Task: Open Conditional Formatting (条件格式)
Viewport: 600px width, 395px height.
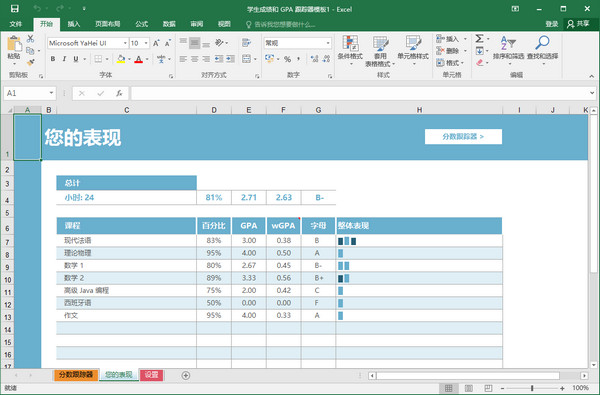Action: 350,50
